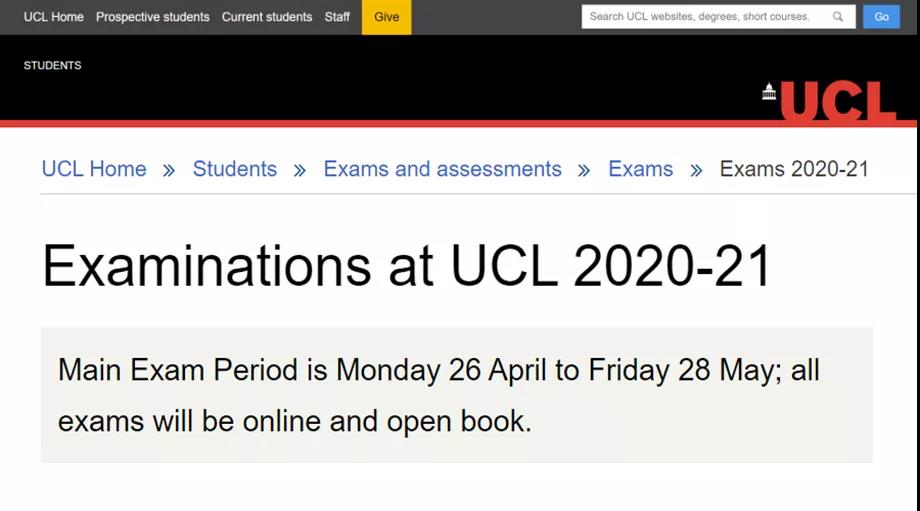This screenshot has height=511, width=920.
Task: Open the Prospective students menu item
Action: click(x=153, y=17)
